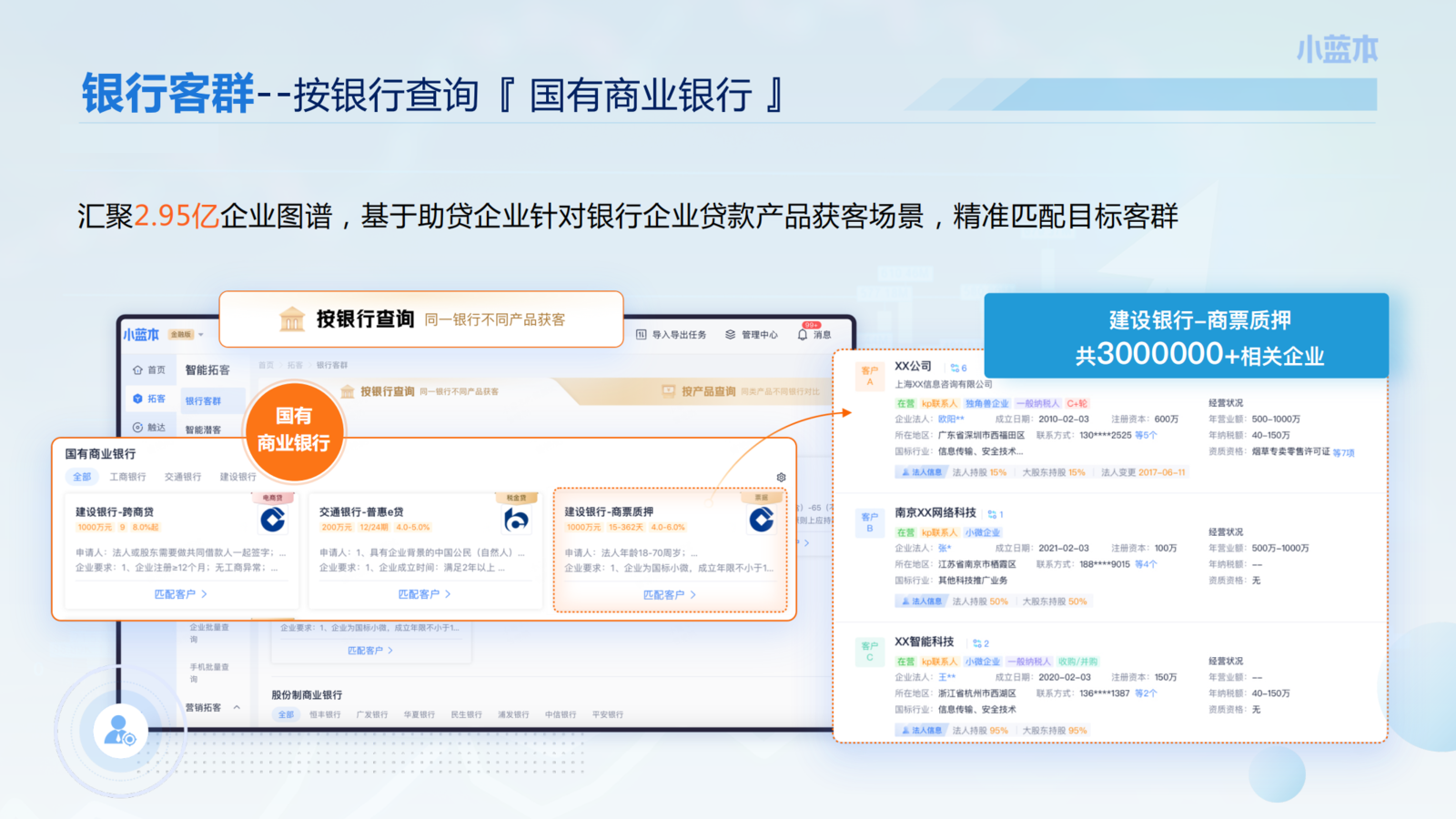Viewport: 1456px width, 819px height.
Task: Open 企业批量查询 sidebar item
Action: (209, 633)
